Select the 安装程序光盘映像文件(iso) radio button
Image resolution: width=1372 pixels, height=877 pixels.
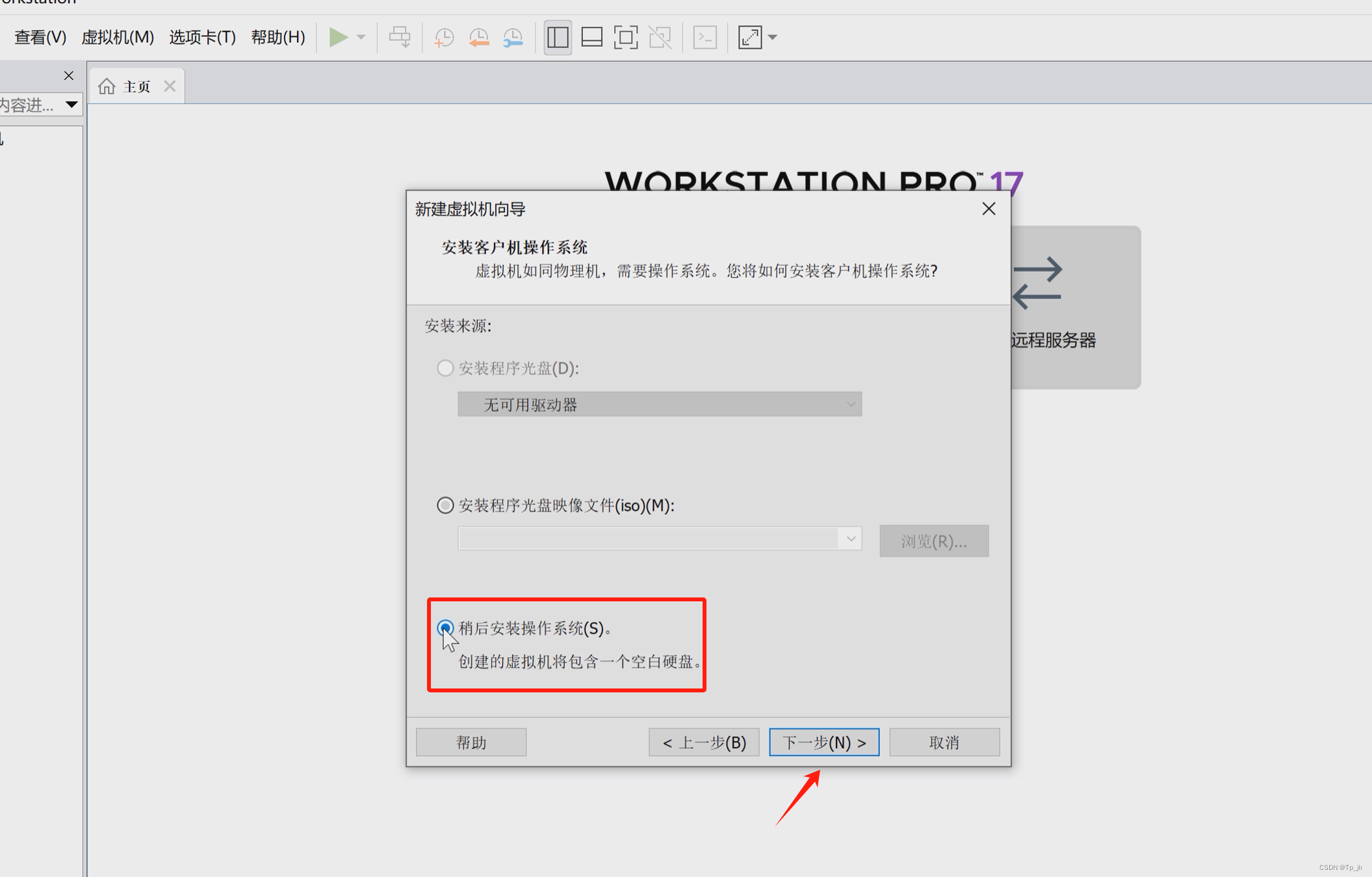click(x=445, y=505)
